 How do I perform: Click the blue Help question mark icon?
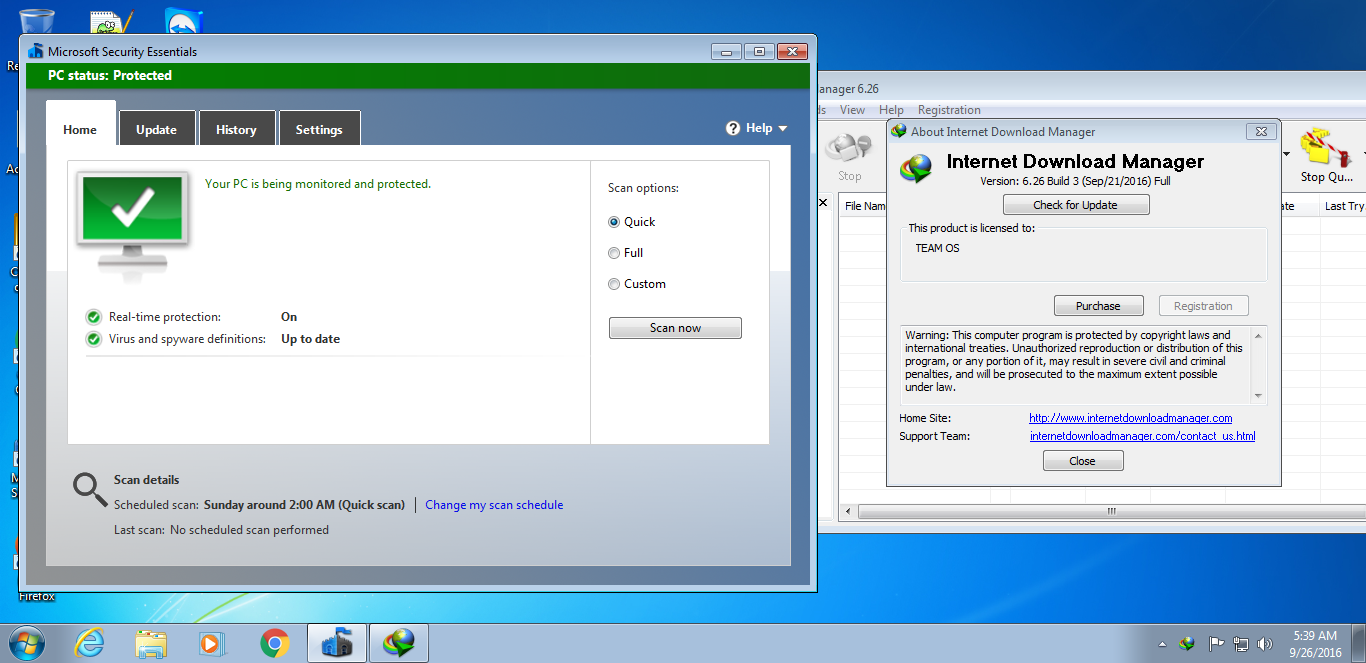tap(733, 128)
